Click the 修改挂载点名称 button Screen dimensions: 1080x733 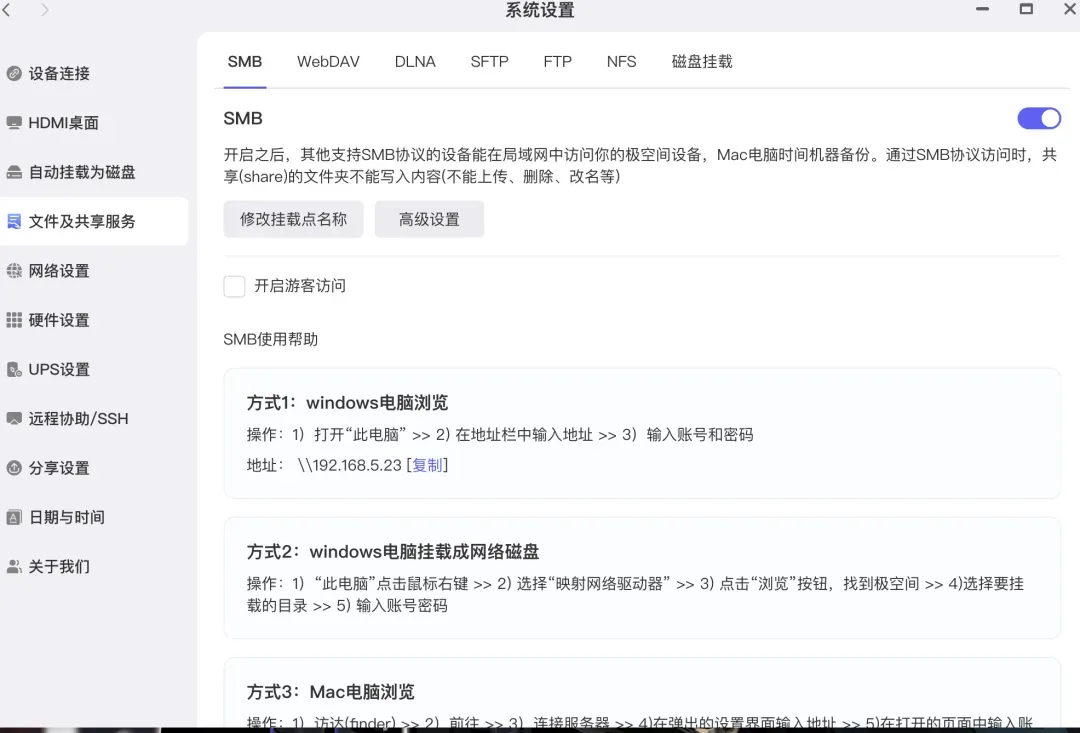click(293, 219)
